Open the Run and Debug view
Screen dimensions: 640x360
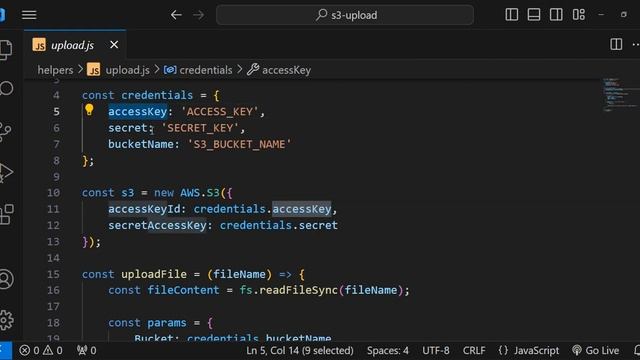[6, 172]
